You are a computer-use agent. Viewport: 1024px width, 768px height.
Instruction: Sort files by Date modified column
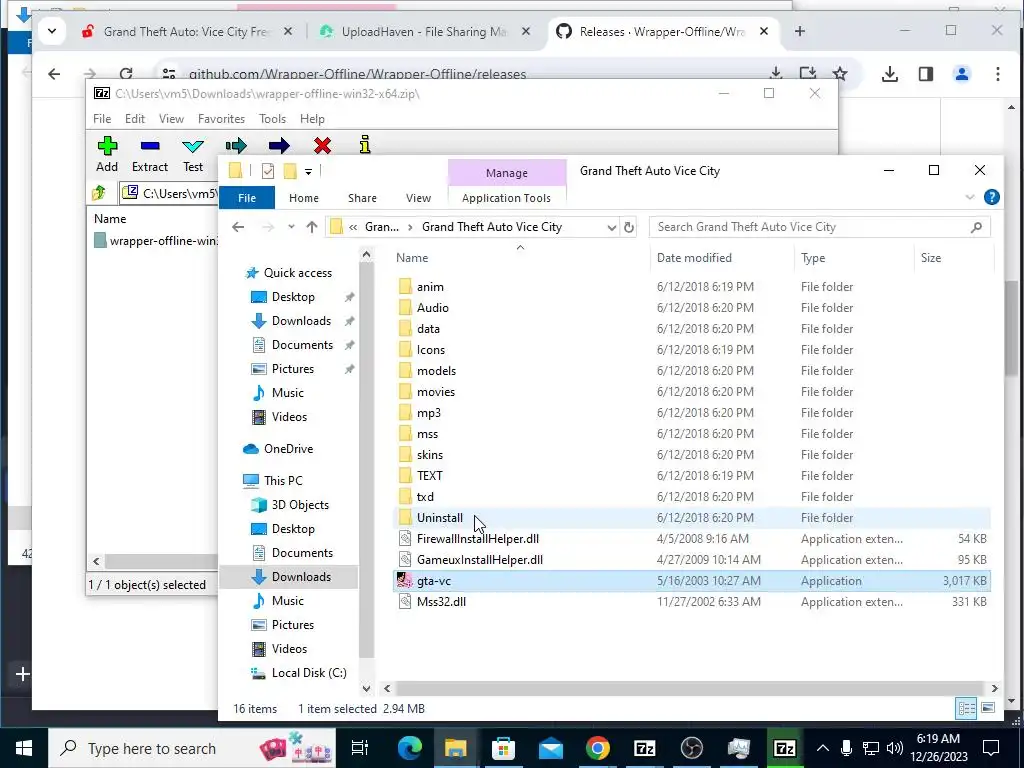coord(694,258)
